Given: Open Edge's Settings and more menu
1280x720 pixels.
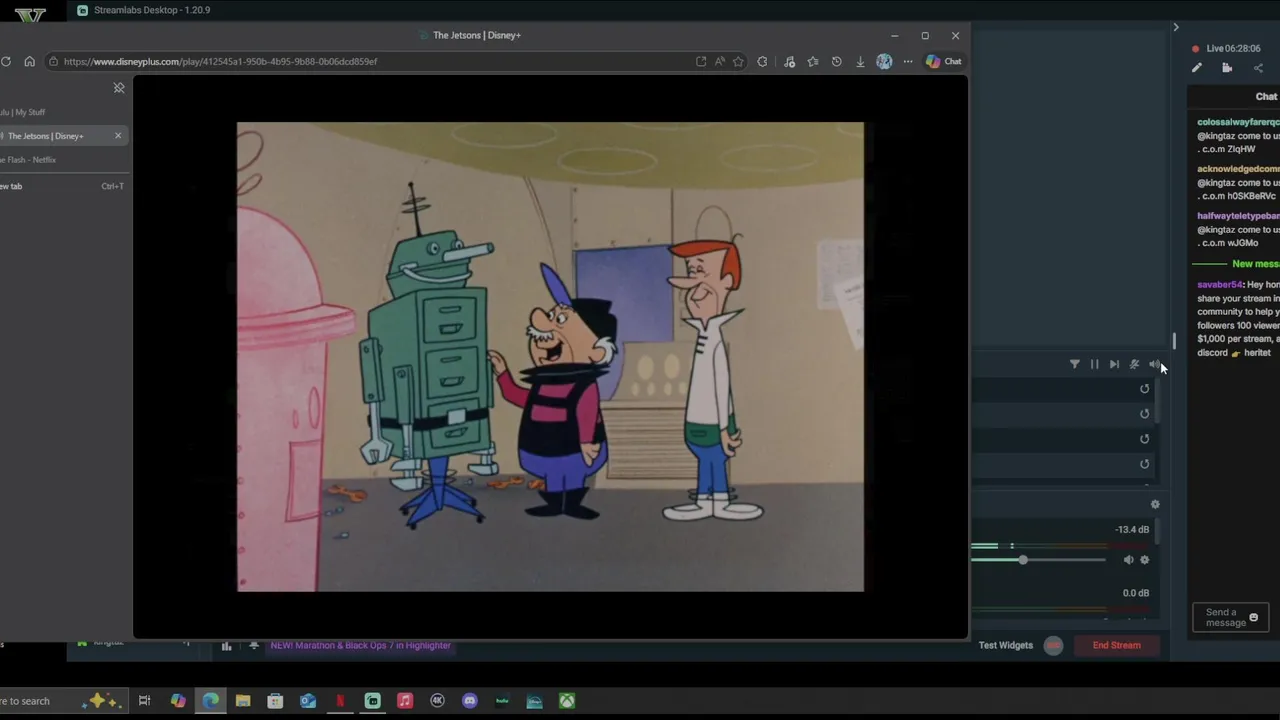Looking at the screenshot, I should (908, 61).
